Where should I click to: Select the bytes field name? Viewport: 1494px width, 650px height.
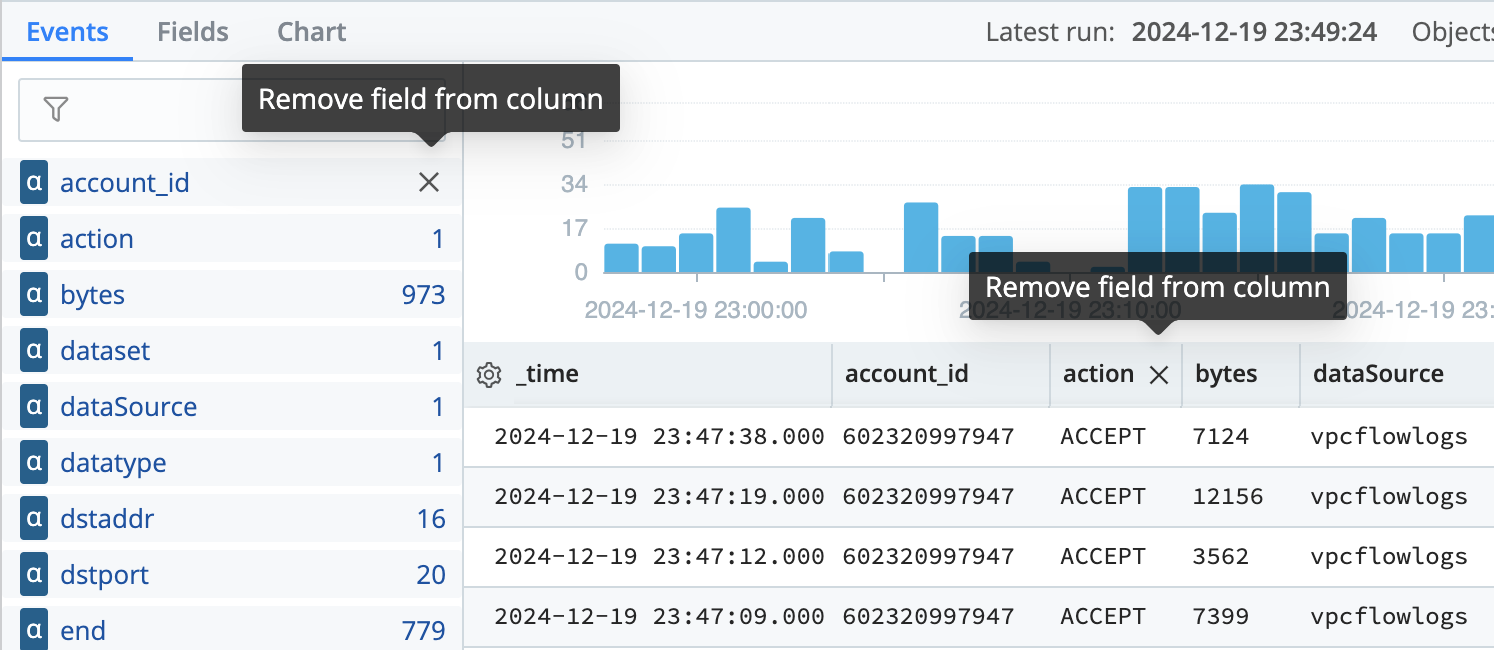(93, 295)
